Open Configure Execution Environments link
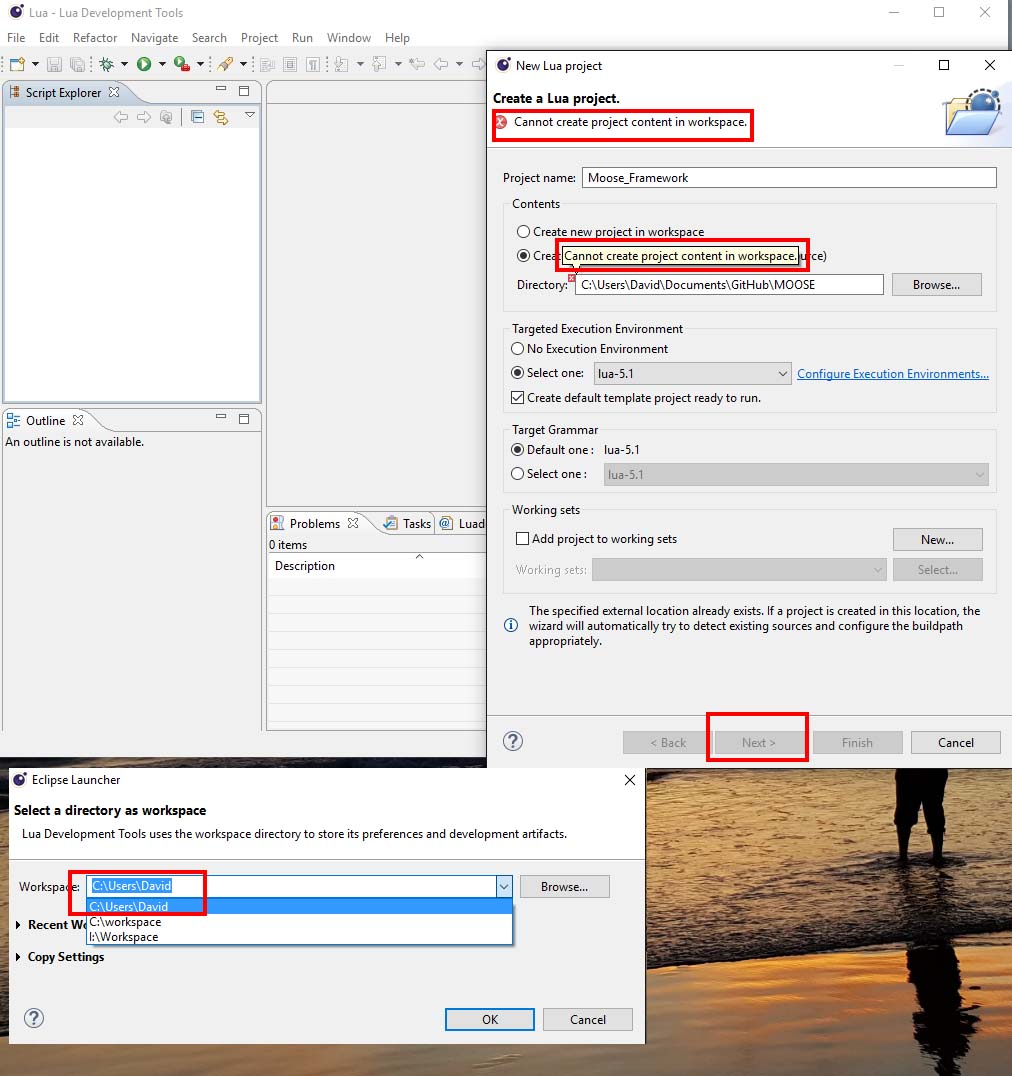This screenshot has width=1012, height=1076. tap(893, 373)
